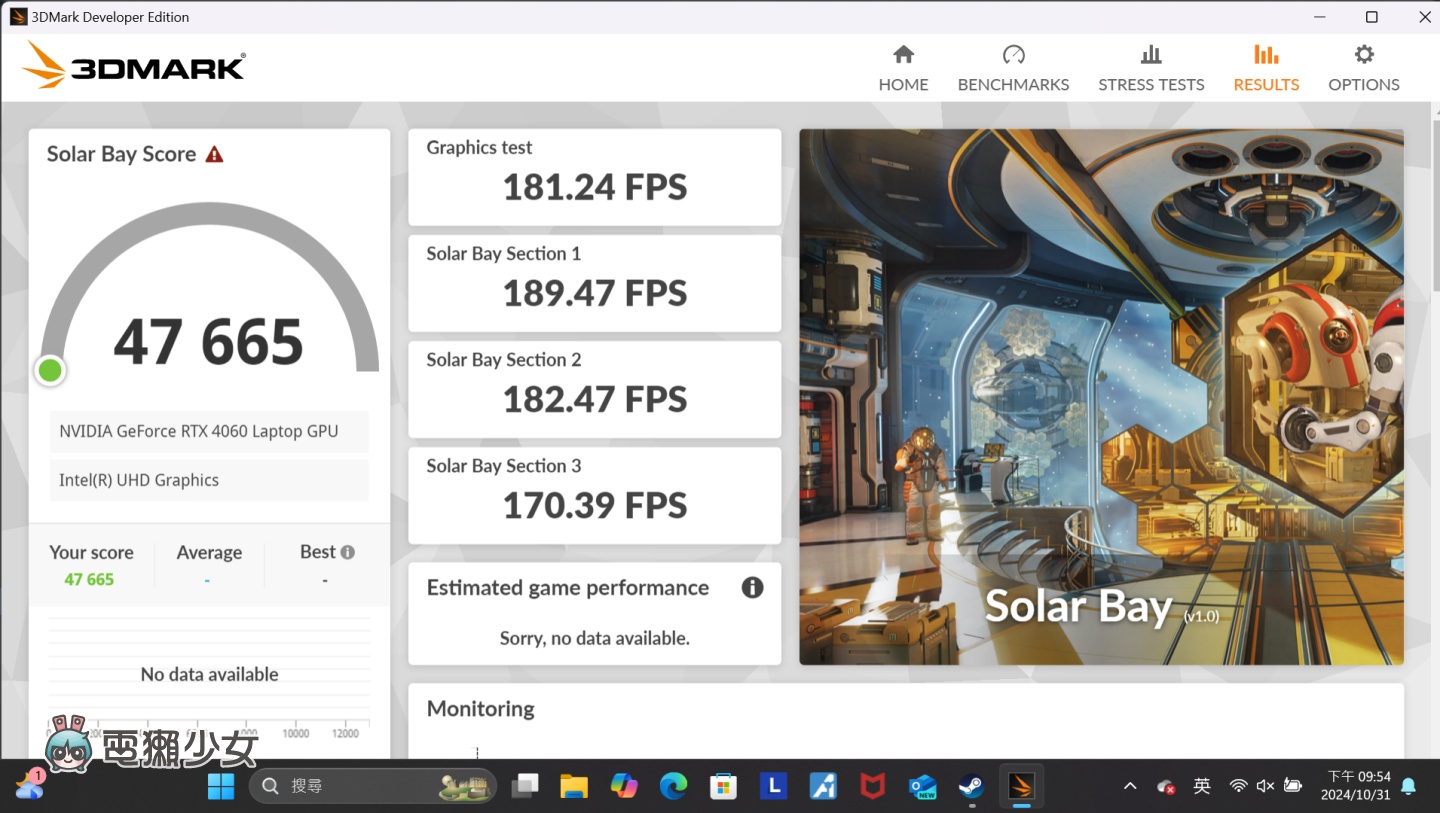This screenshot has height=813, width=1440.
Task: Switch to the BENCHMARKS tab
Action: [x=1013, y=68]
